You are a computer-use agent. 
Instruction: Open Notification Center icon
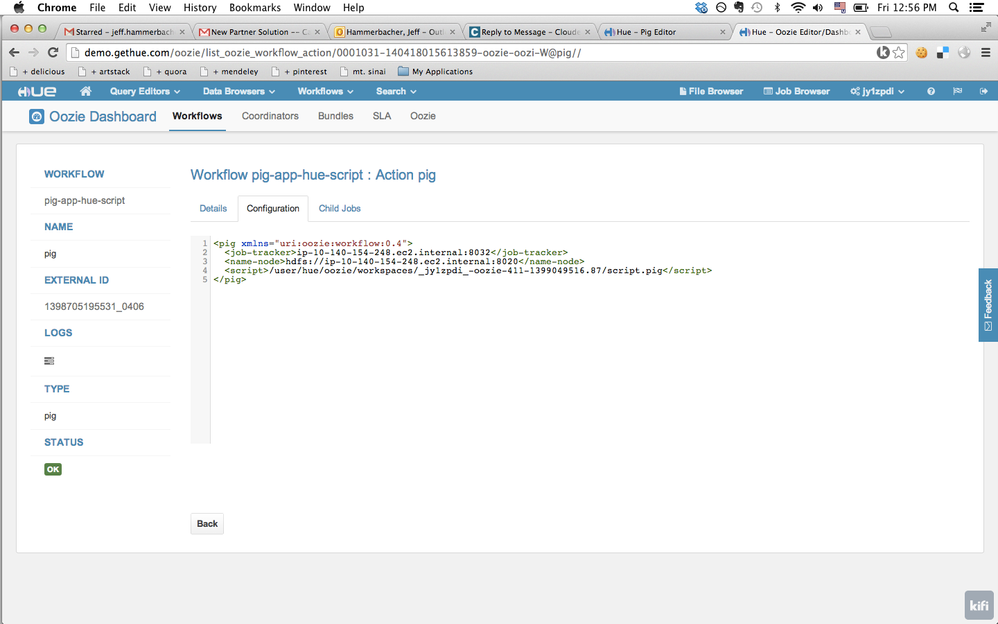pos(976,8)
